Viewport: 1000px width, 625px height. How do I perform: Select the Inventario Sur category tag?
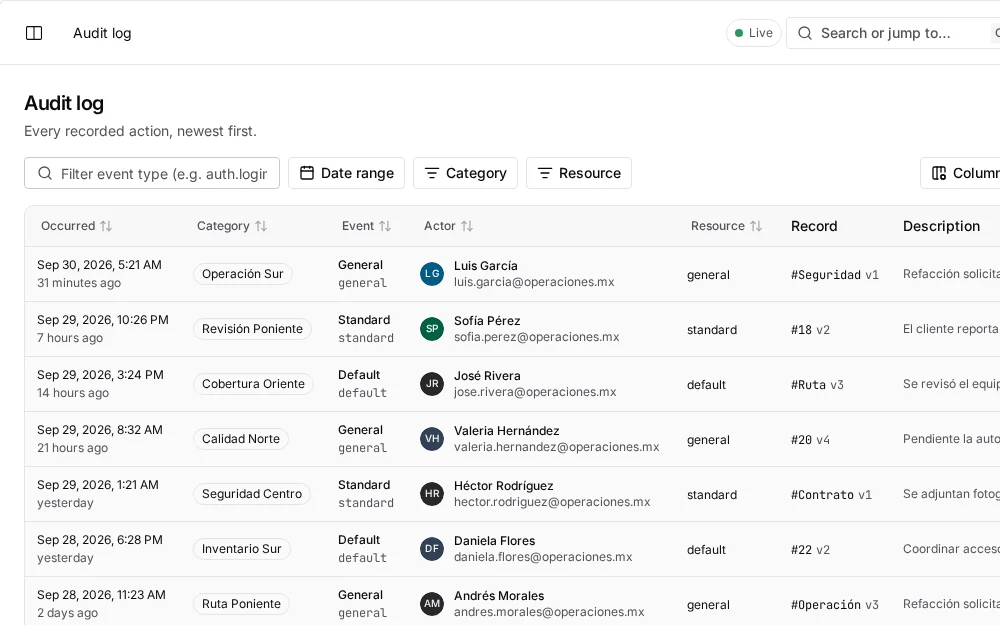[242, 548]
